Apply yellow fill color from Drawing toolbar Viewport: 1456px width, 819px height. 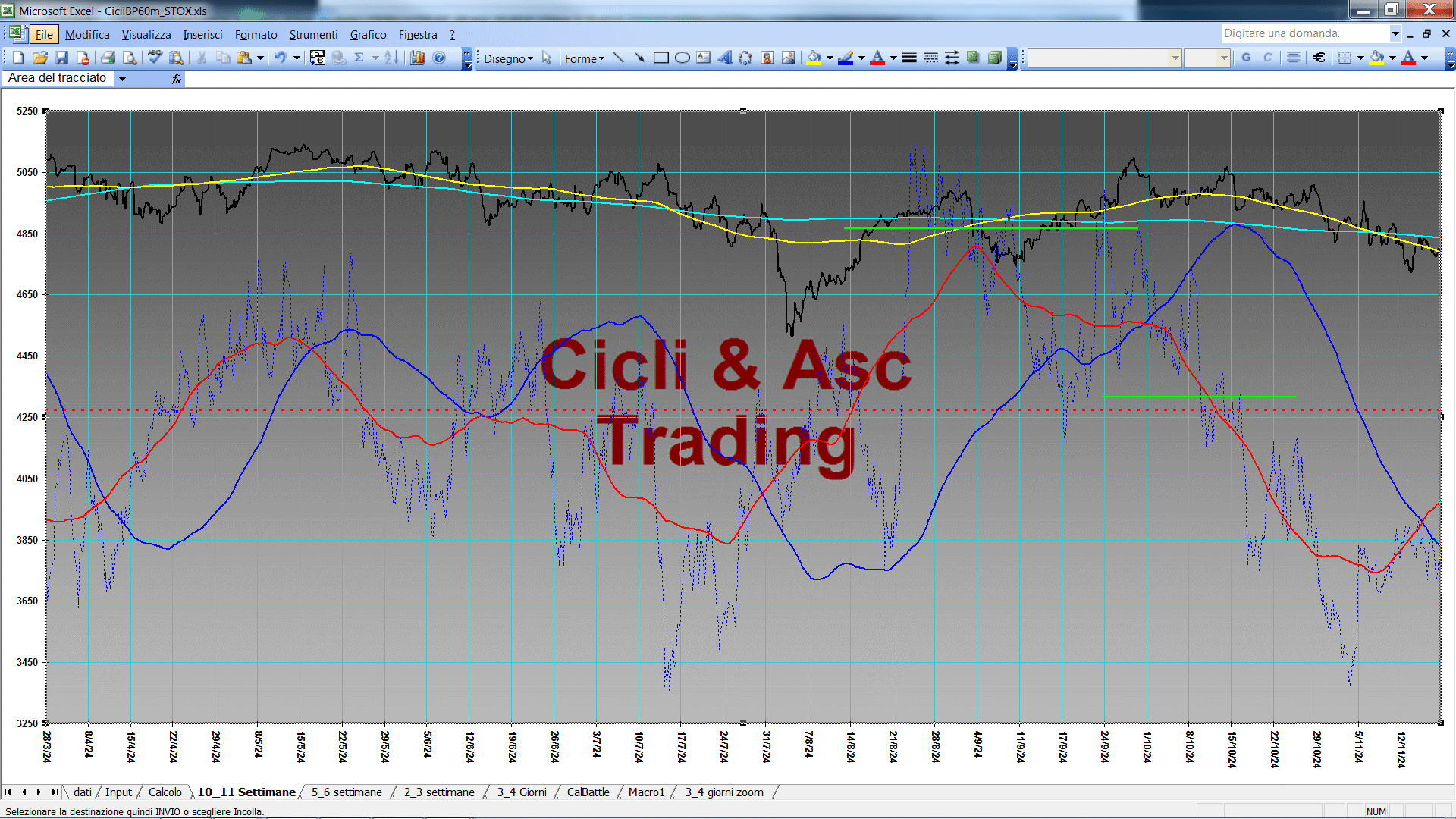814,58
